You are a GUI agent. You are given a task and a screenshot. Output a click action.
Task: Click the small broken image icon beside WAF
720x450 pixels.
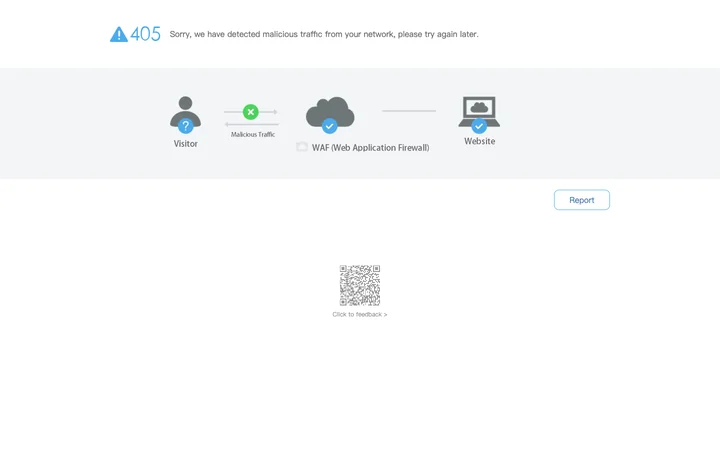pos(302,146)
